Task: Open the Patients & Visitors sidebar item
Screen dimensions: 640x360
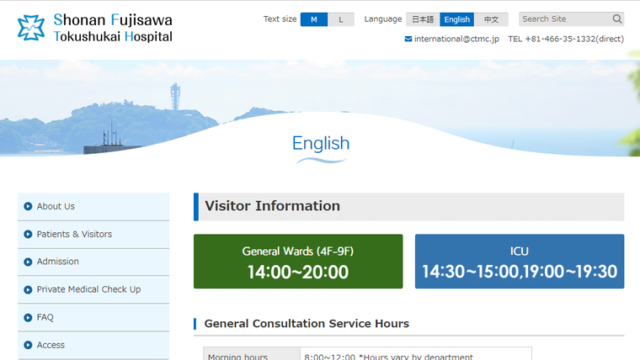Action: (93, 234)
